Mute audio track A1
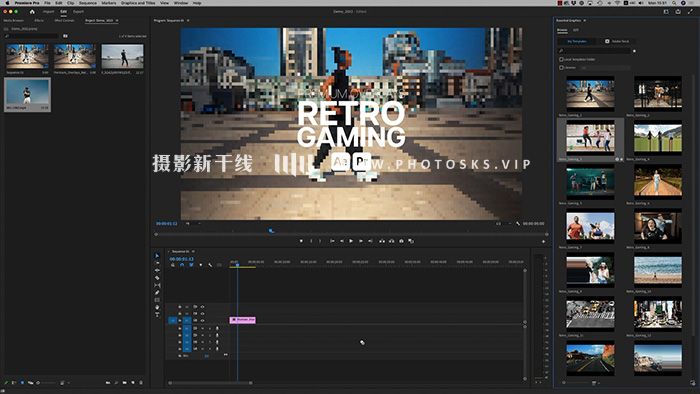The width and height of the screenshot is (700, 394). 202,328
